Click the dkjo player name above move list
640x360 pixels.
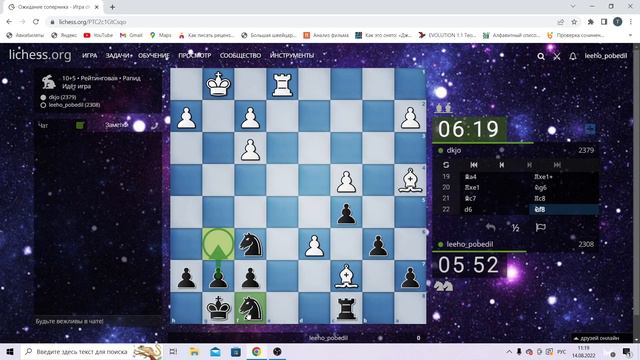(453, 150)
